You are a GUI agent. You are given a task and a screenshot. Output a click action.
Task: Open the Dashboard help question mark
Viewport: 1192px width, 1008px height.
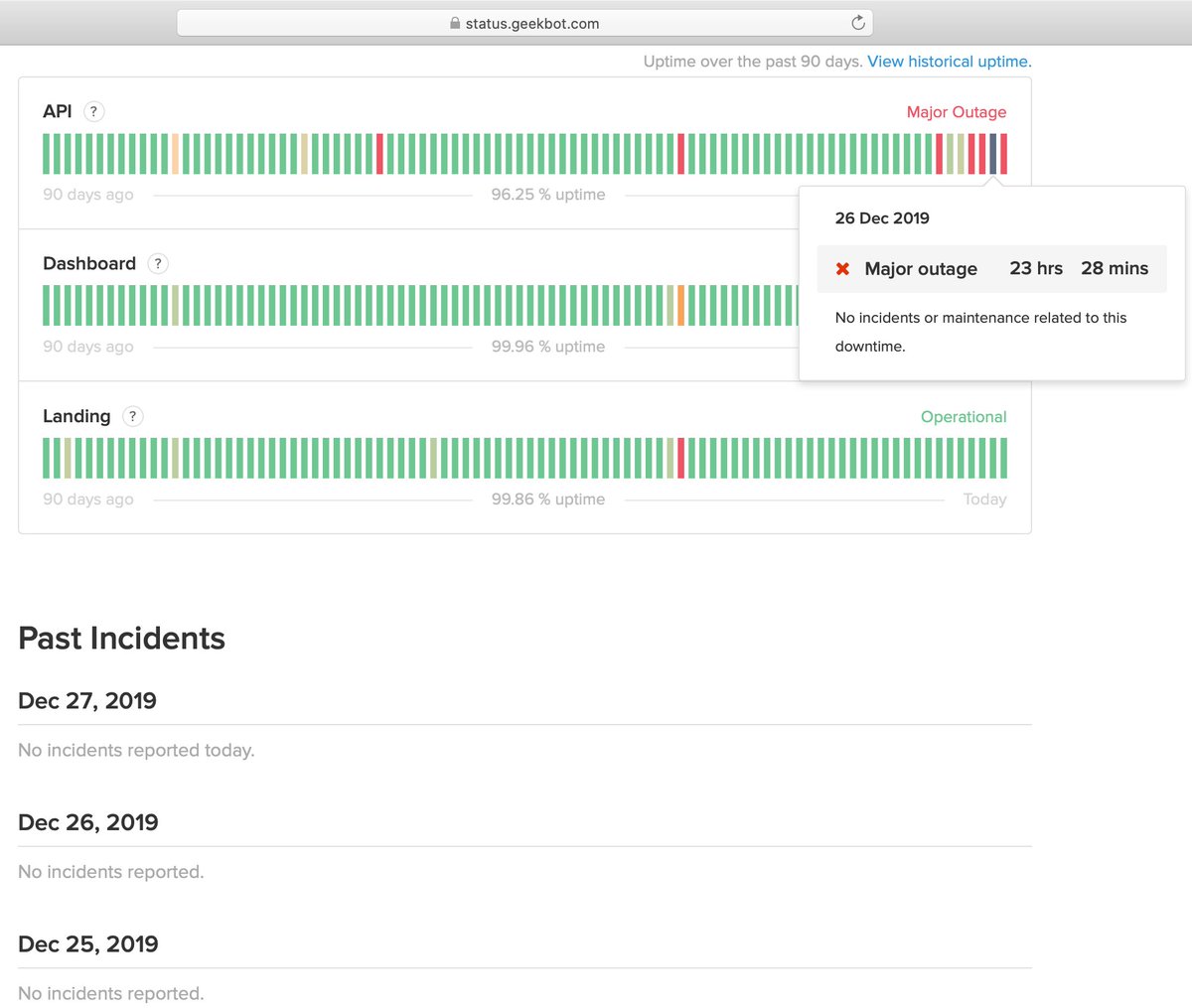[x=157, y=263]
